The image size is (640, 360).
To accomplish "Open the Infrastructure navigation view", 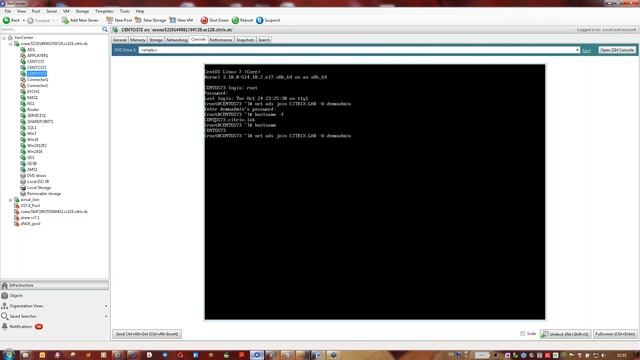I will tap(55, 285).
